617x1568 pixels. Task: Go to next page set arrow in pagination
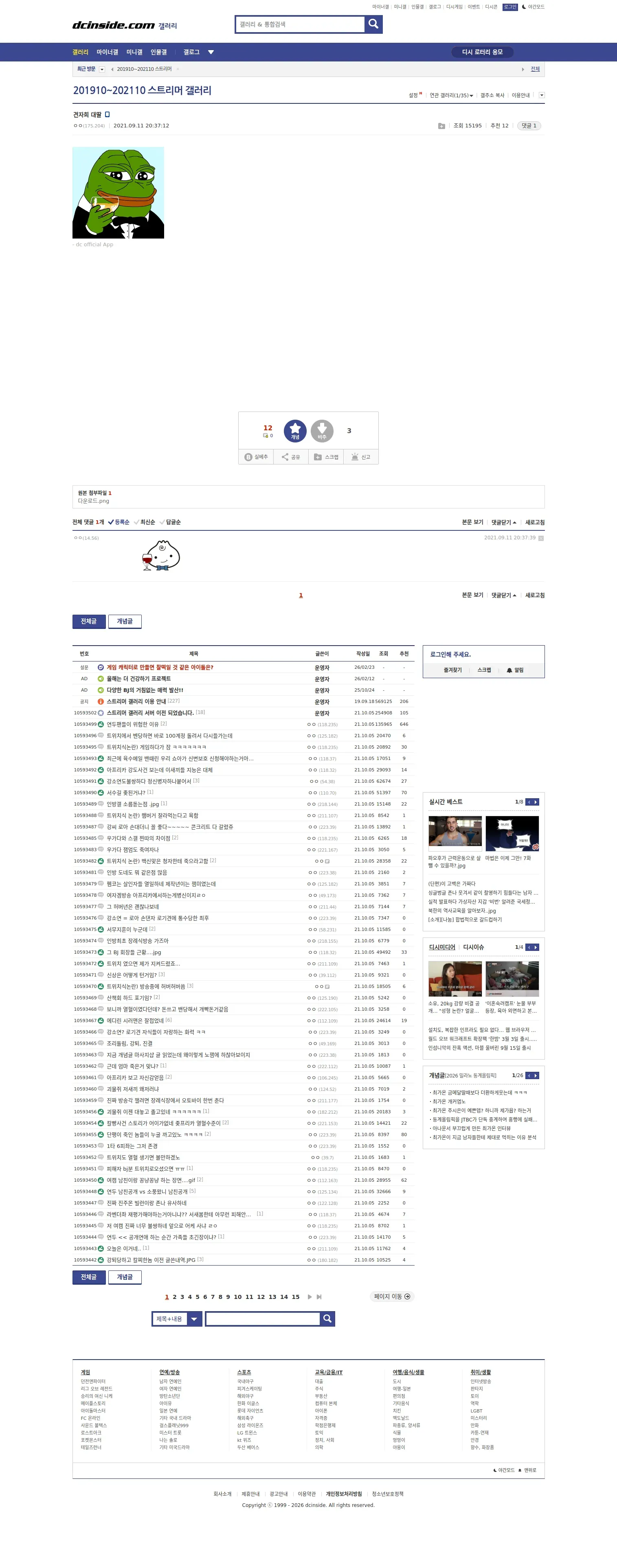(310, 1296)
